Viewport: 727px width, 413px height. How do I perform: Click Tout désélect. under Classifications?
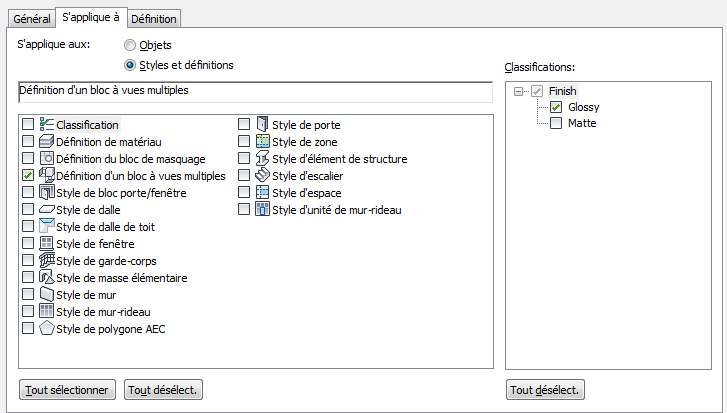[x=546, y=390]
